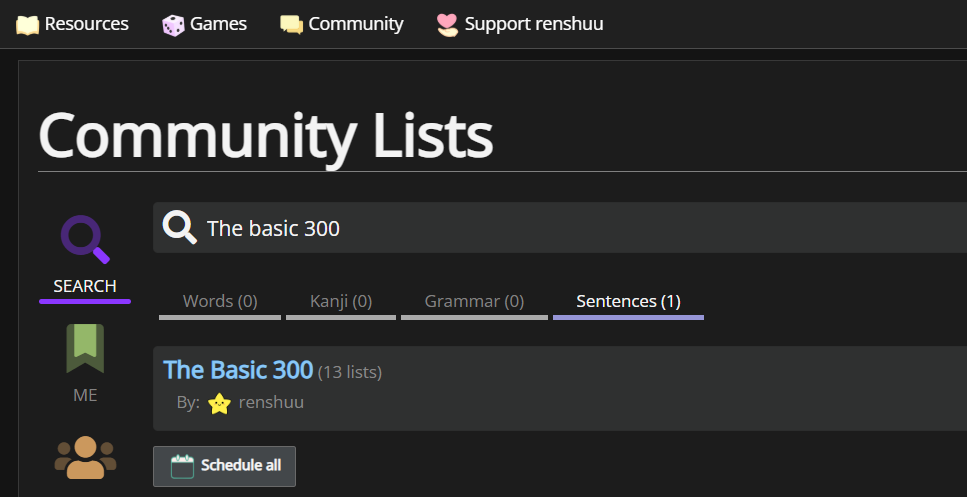967x497 pixels.
Task: Select the purple Search magnifier sidebar icon
Action: coord(85,240)
